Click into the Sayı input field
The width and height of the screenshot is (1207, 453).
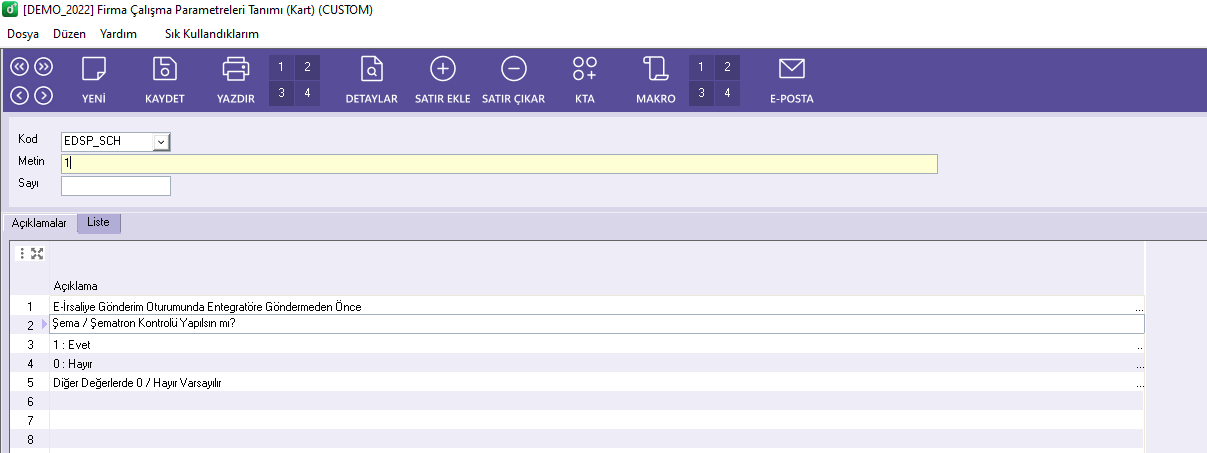[116, 185]
